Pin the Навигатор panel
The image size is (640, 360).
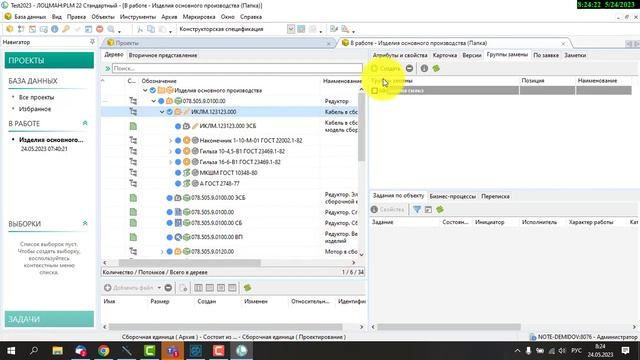92,42
